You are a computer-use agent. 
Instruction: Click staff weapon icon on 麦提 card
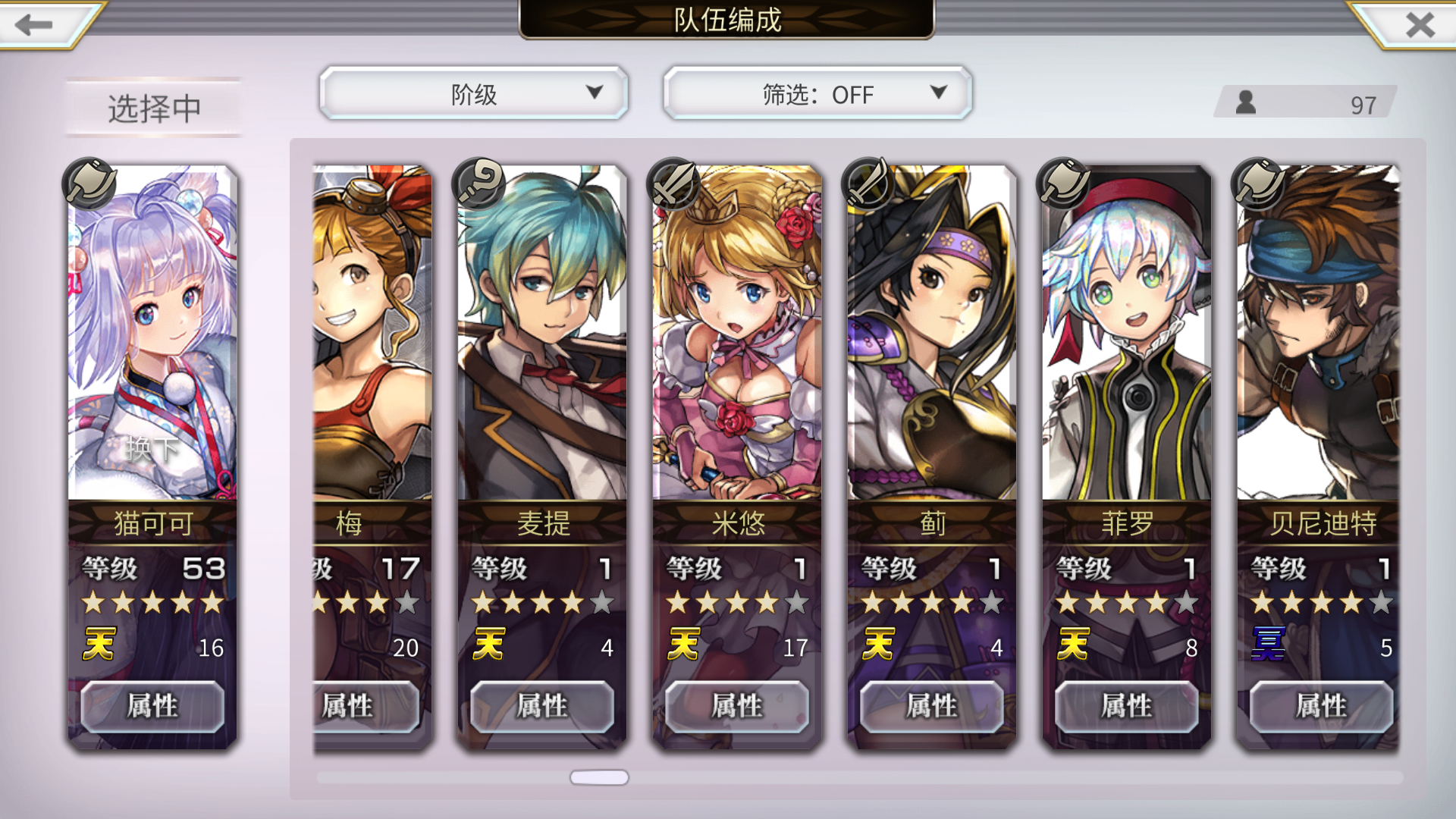[x=479, y=183]
